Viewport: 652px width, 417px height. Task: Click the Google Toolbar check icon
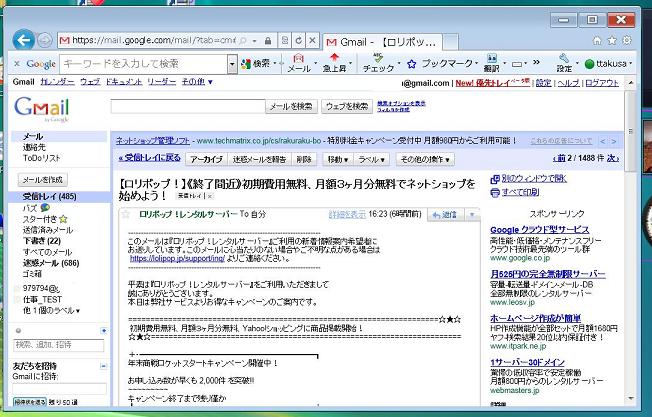click(378, 63)
